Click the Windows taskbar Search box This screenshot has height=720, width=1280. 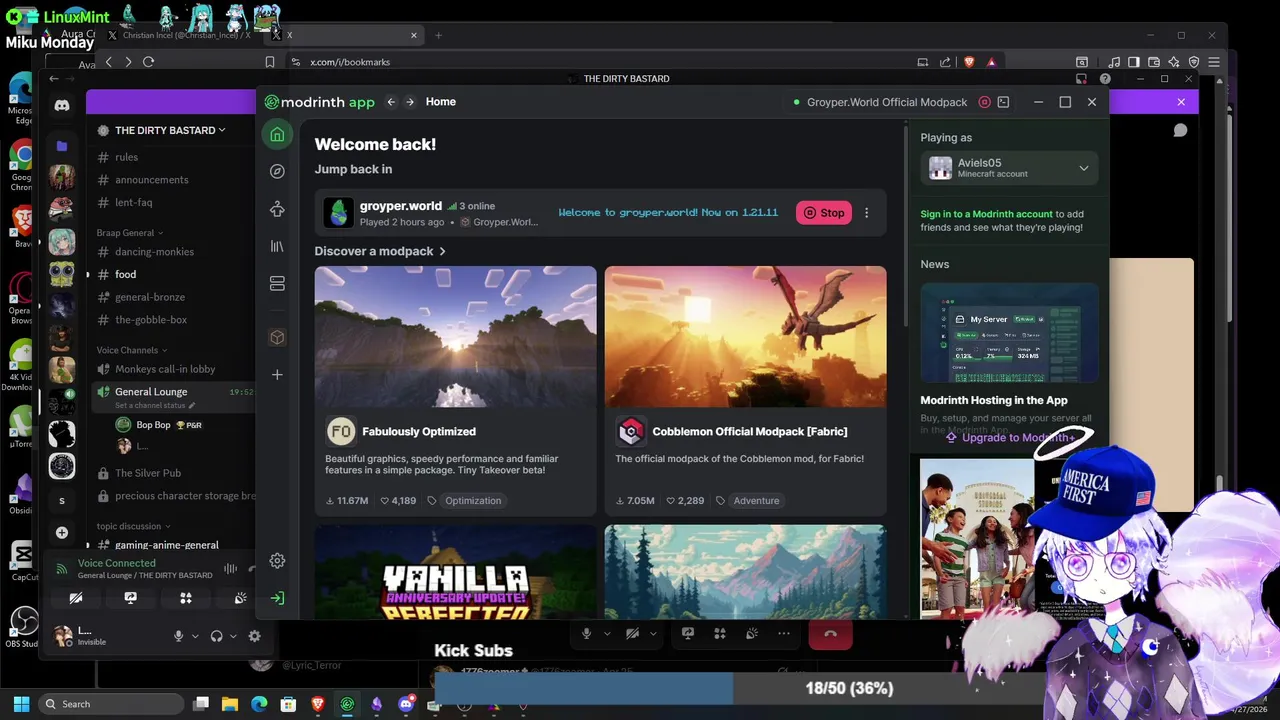tap(111, 704)
